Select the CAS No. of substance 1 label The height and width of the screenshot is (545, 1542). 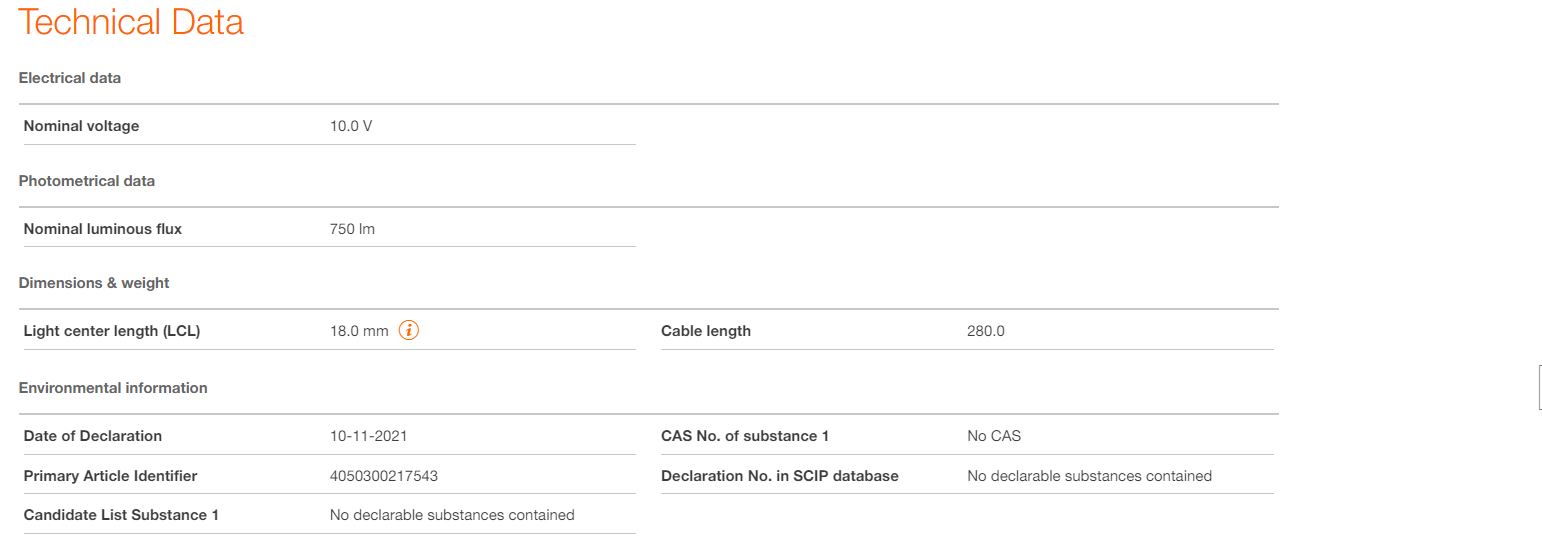point(745,436)
